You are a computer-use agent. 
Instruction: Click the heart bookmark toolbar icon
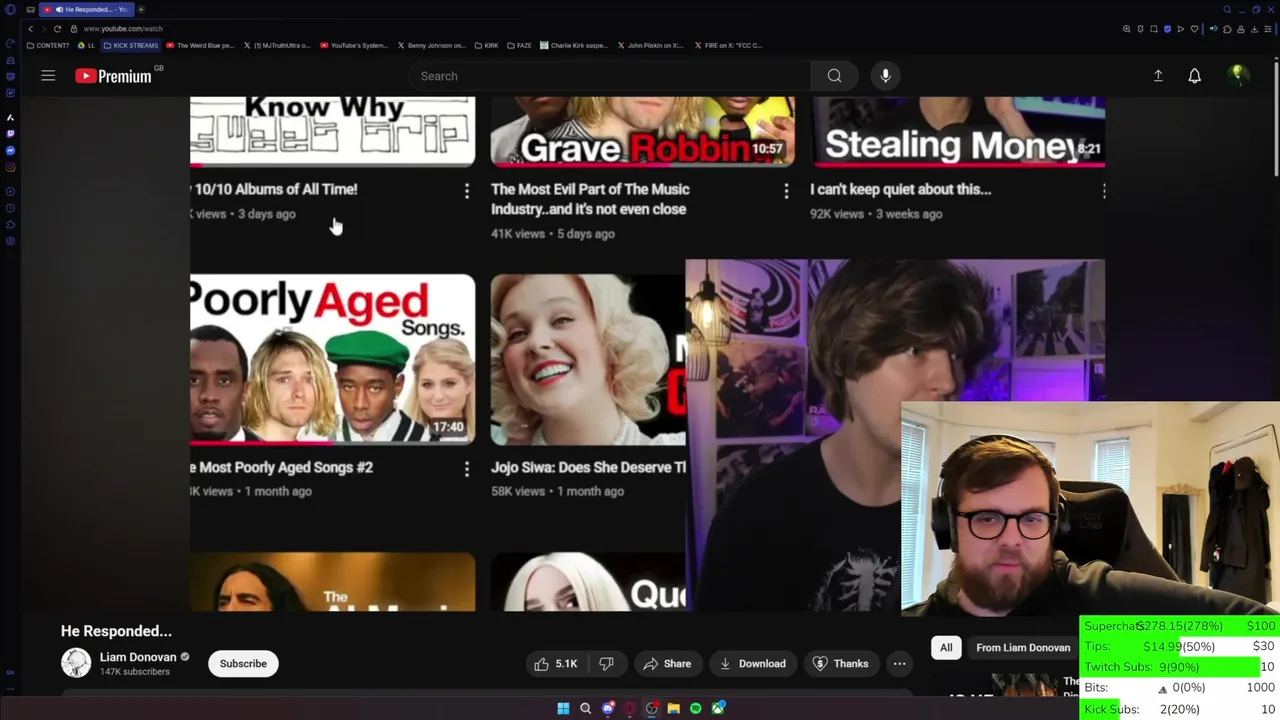click(1193, 29)
